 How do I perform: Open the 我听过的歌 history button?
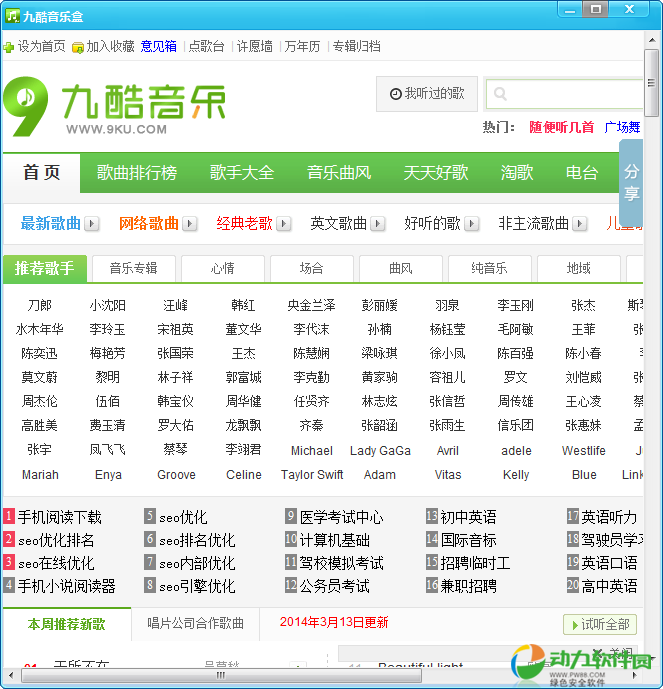point(427,94)
